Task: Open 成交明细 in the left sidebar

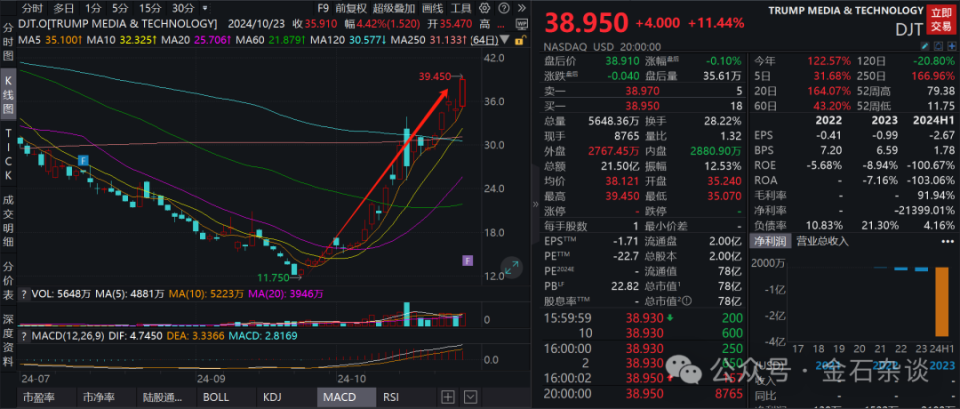Action: point(9,219)
